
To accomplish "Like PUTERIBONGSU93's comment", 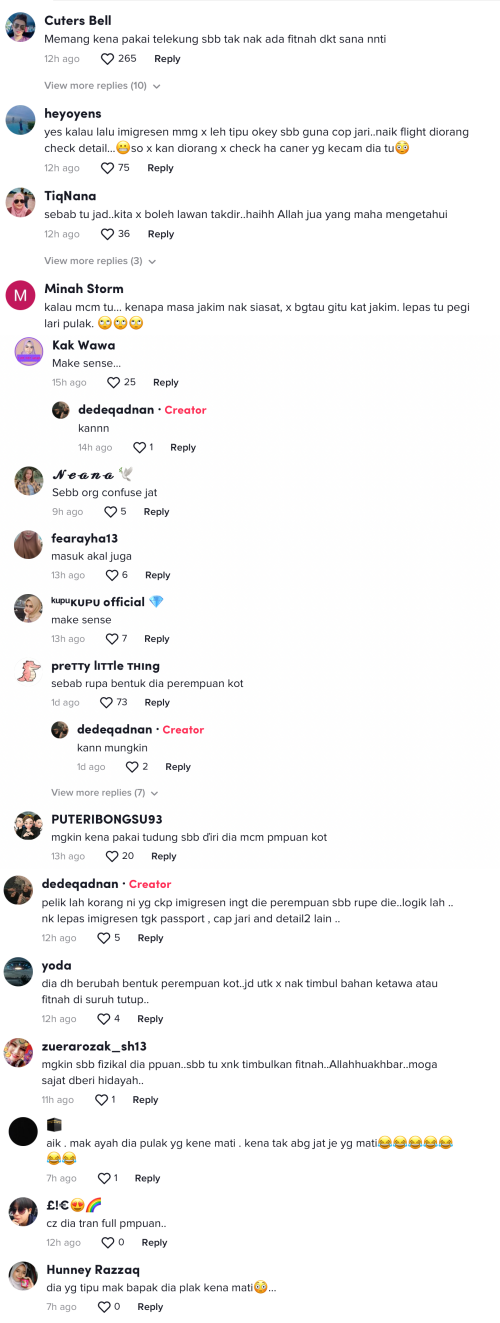I will [112, 856].
